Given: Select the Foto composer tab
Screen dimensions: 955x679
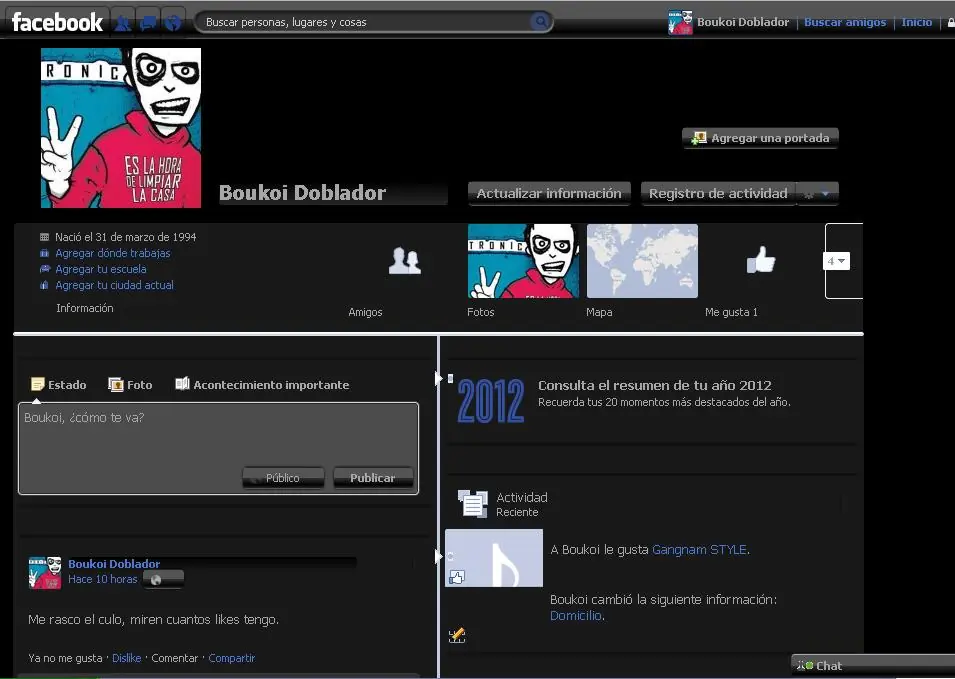Looking at the screenshot, I should pyautogui.click(x=130, y=385).
